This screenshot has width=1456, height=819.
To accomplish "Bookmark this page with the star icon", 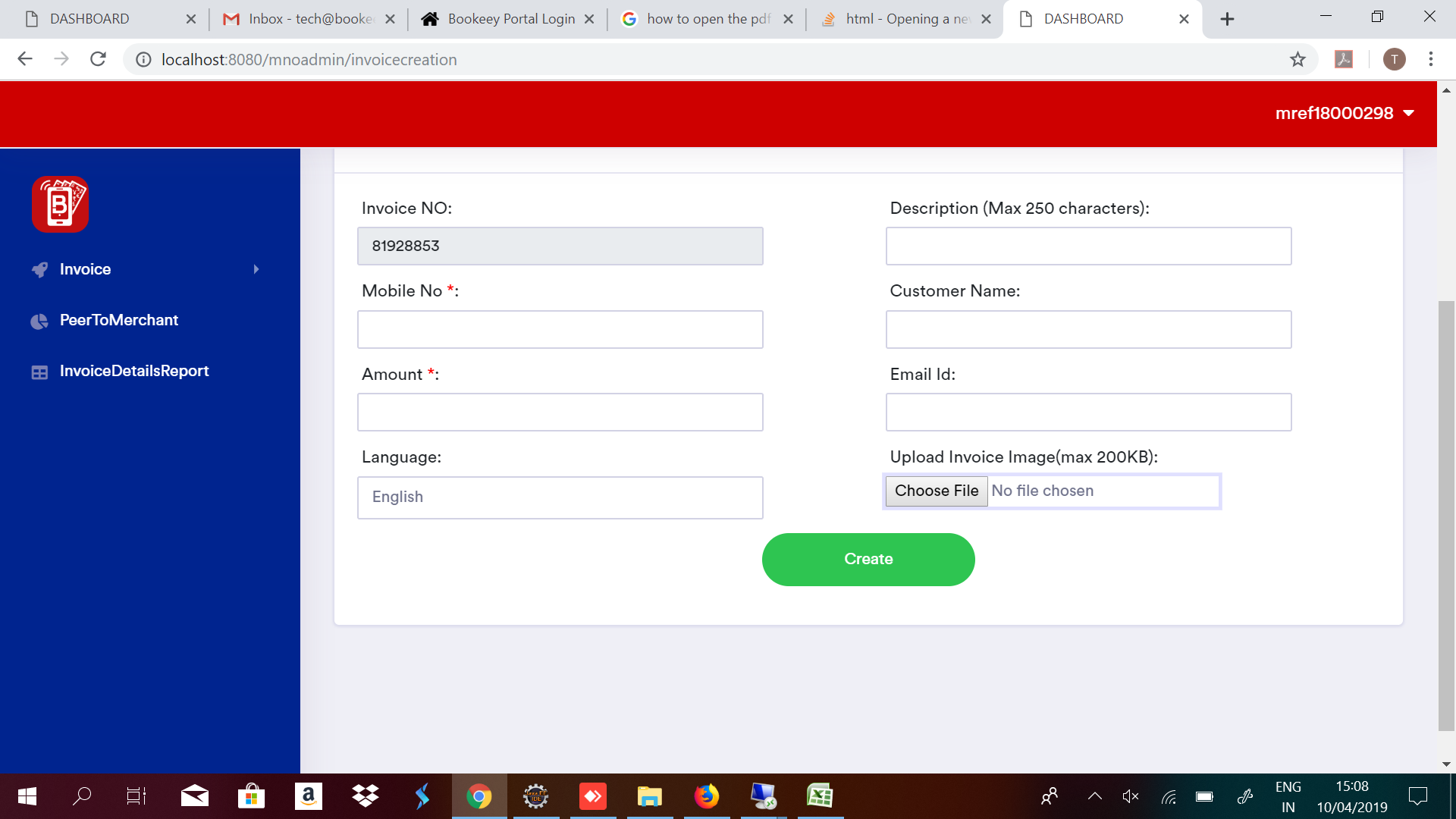I will point(1298,59).
